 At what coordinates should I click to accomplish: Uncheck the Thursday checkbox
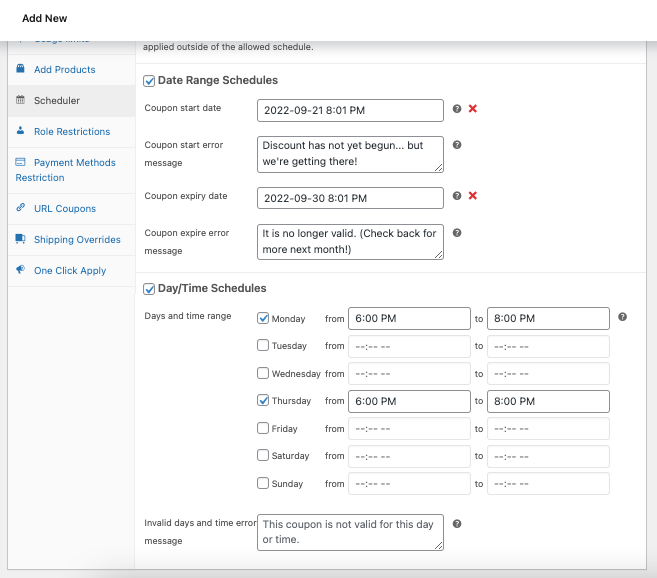(263, 400)
